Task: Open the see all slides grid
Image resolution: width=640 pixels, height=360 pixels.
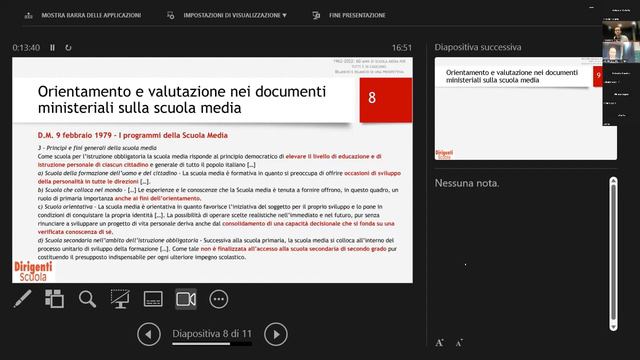Action: coord(54,299)
